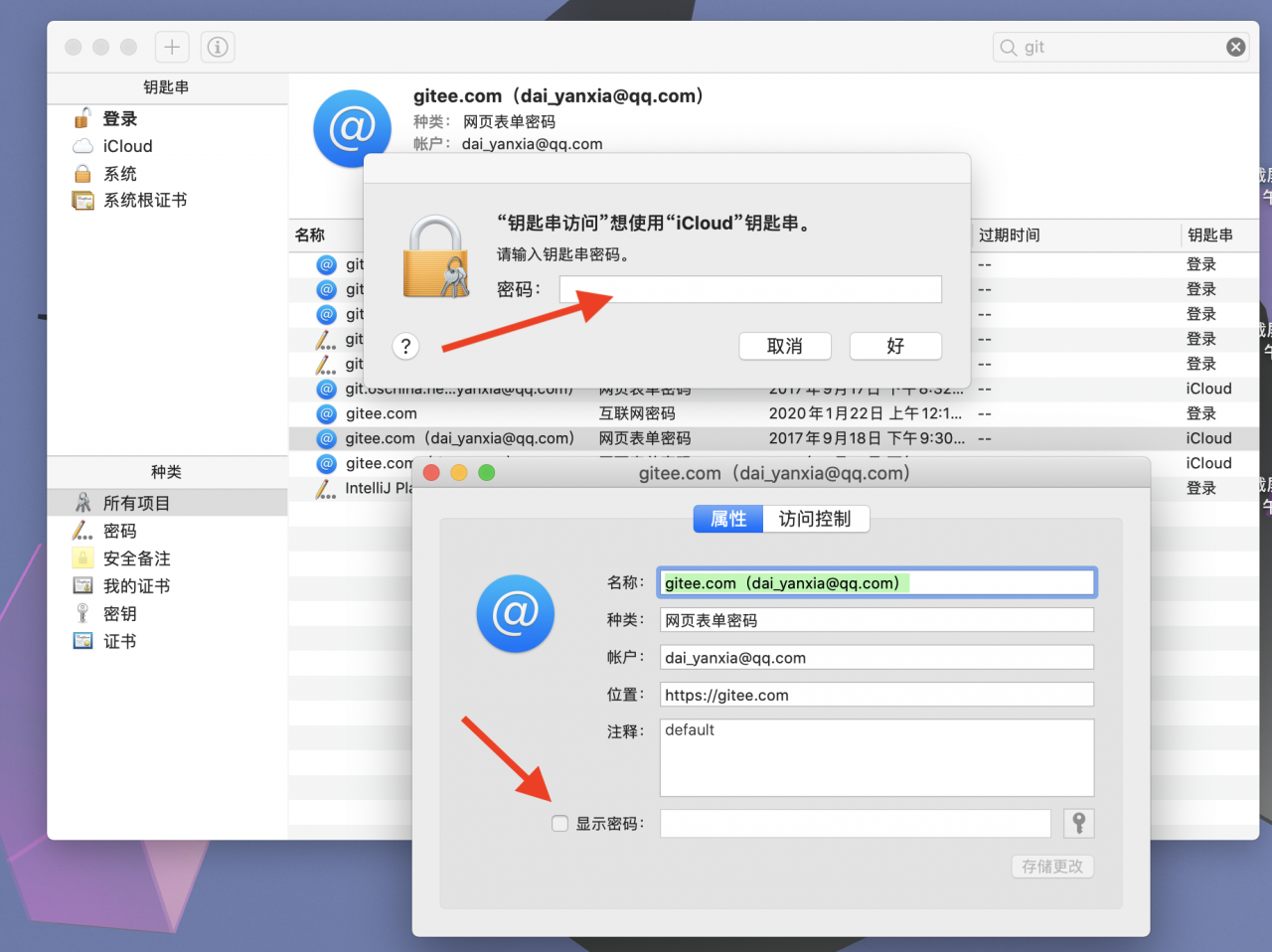
Task: Click the 种类 field in attributes window
Action: 876,620
